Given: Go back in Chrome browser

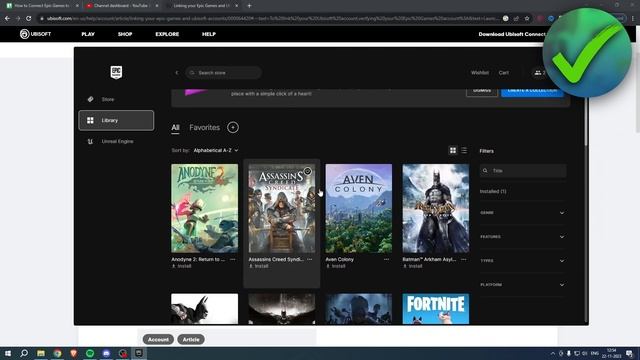Looking at the screenshot, I should [x=7, y=18].
